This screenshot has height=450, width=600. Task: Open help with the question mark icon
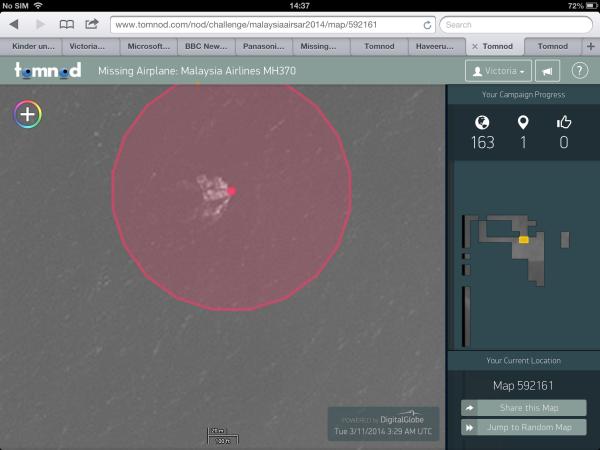579,71
